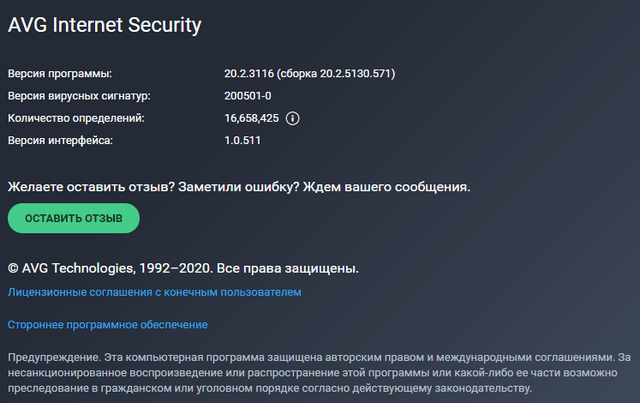The image size is (640, 403).
Task: Click the Версия интерфейса label
Action: (61, 140)
